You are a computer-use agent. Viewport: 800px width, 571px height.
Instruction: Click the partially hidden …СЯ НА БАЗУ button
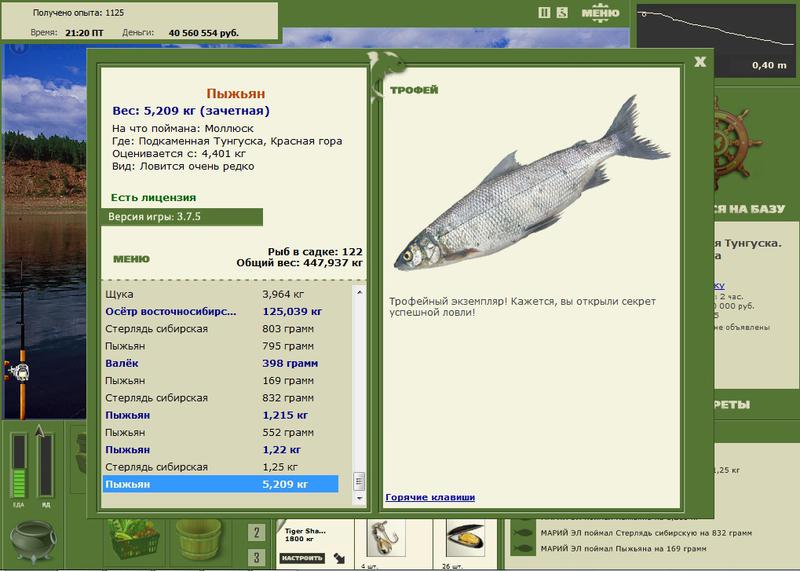[x=749, y=209]
